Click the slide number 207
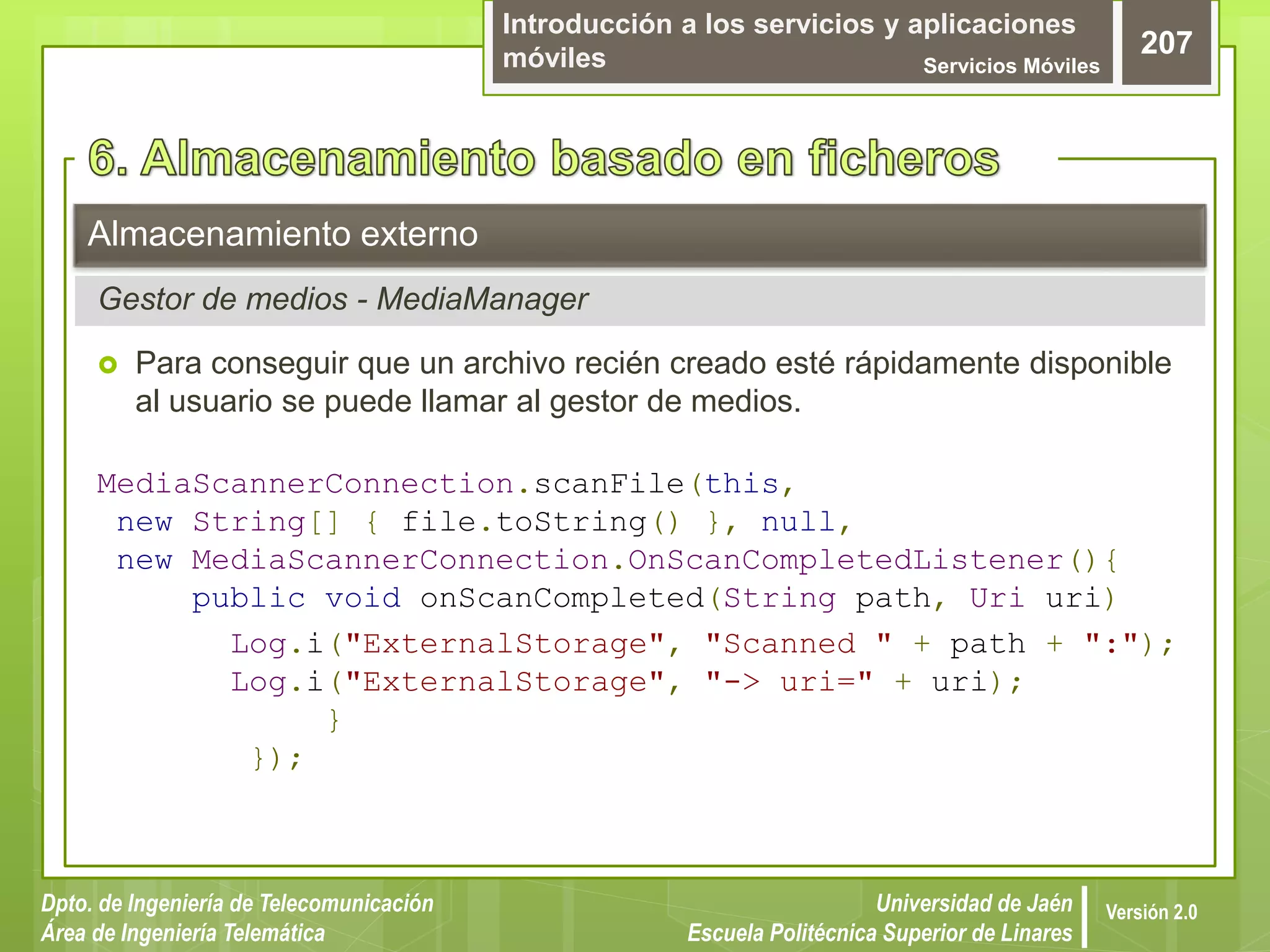The height and width of the screenshot is (952, 1270). [1166, 43]
